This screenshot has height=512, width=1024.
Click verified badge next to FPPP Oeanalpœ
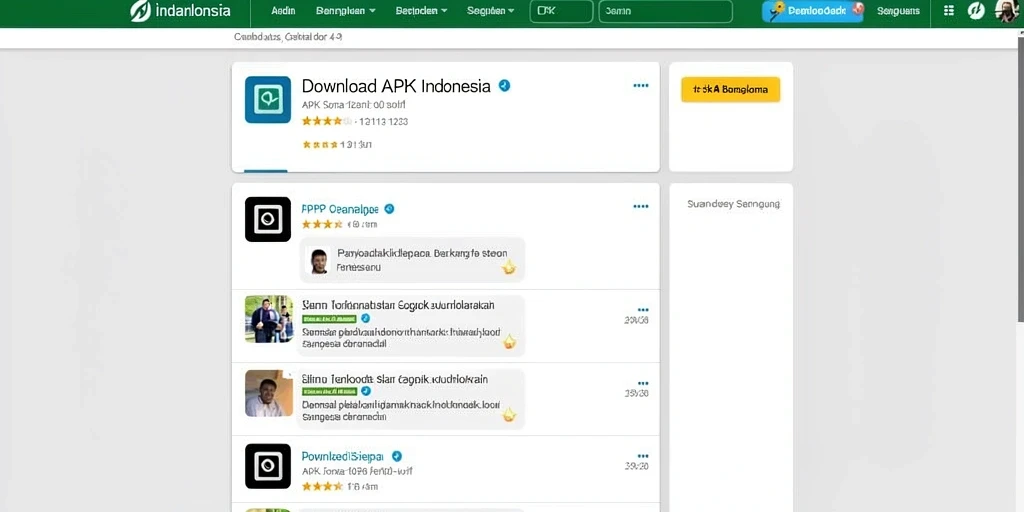pyautogui.click(x=389, y=209)
